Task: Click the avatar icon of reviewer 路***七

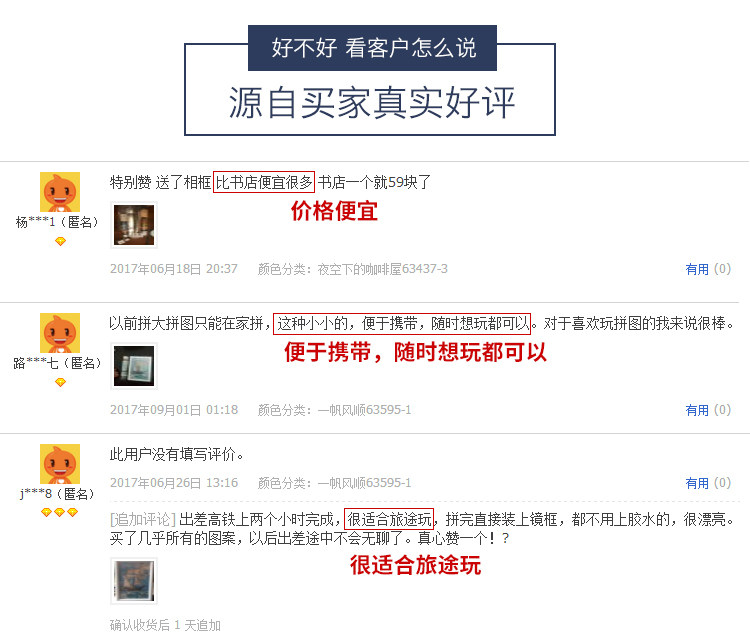Action: point(60,333)
